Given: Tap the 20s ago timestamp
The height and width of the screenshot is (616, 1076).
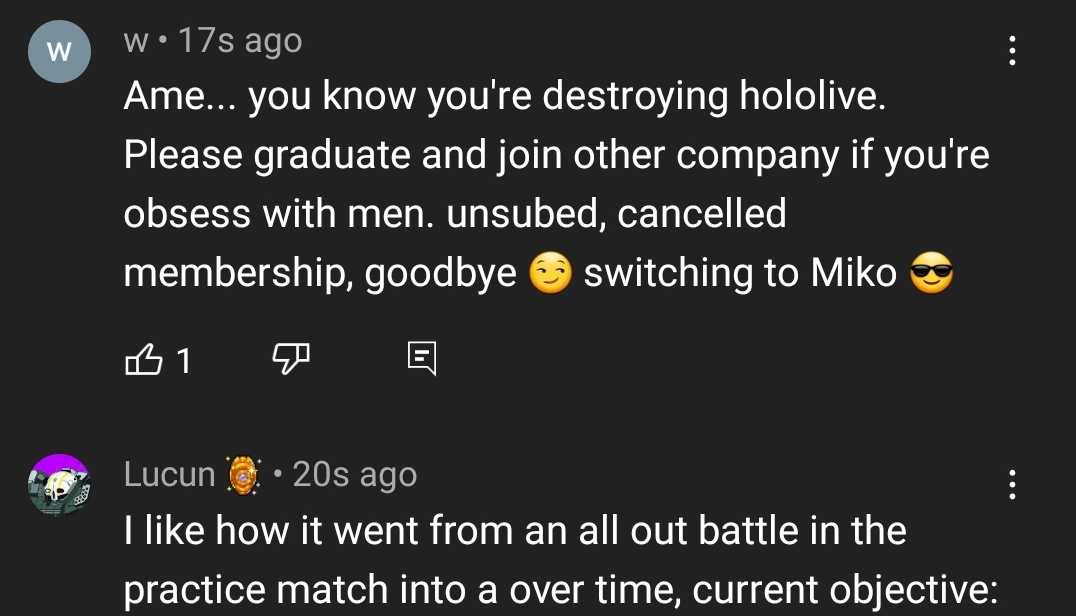Looking at the screenshot, I should click(355, 474).
